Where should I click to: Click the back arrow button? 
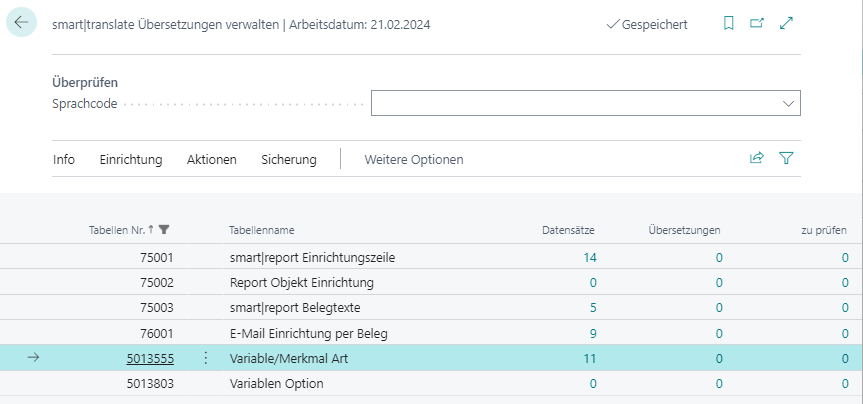(x=21, y=23)
